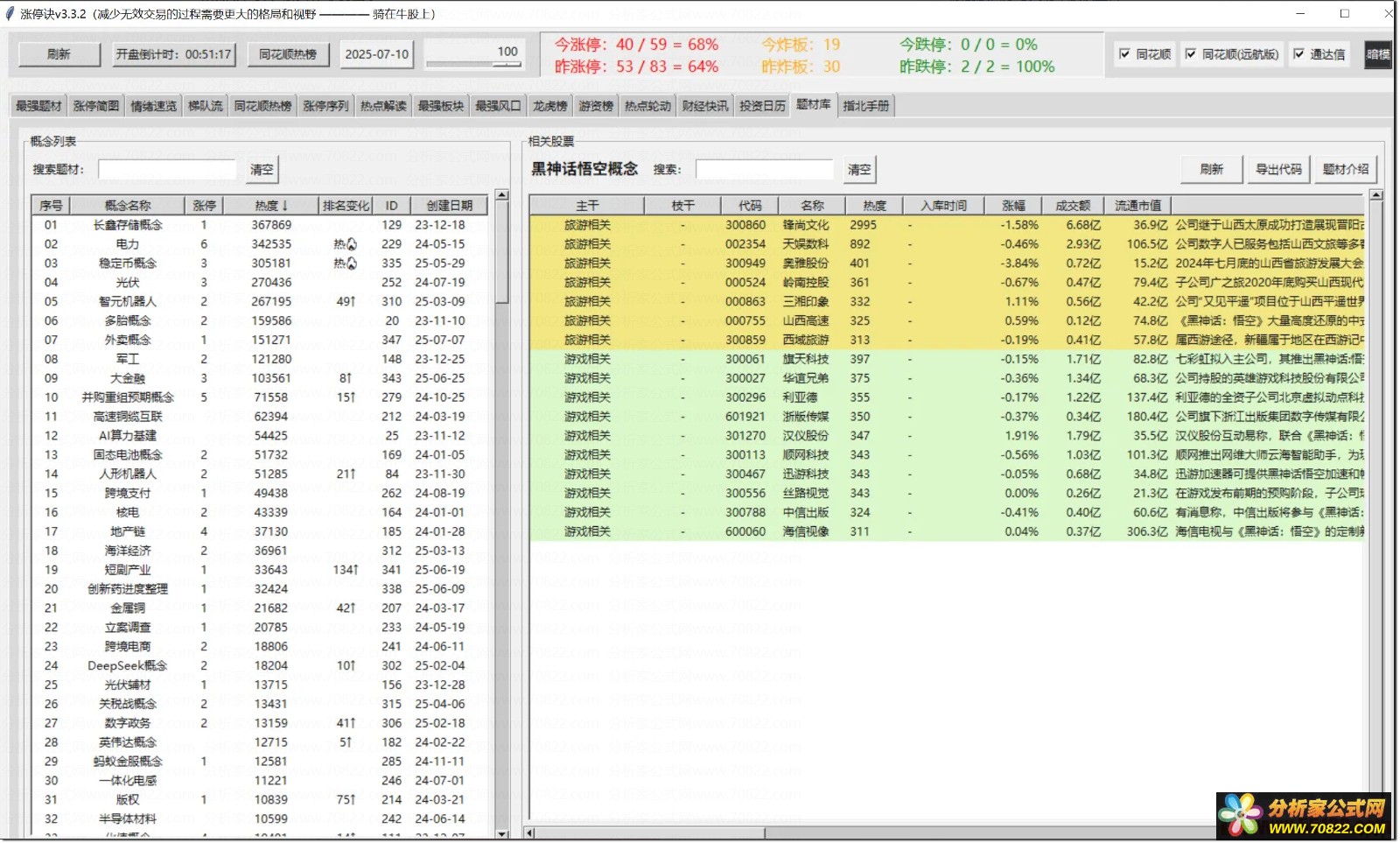Select the 题材库 tab

coord(814,104)
